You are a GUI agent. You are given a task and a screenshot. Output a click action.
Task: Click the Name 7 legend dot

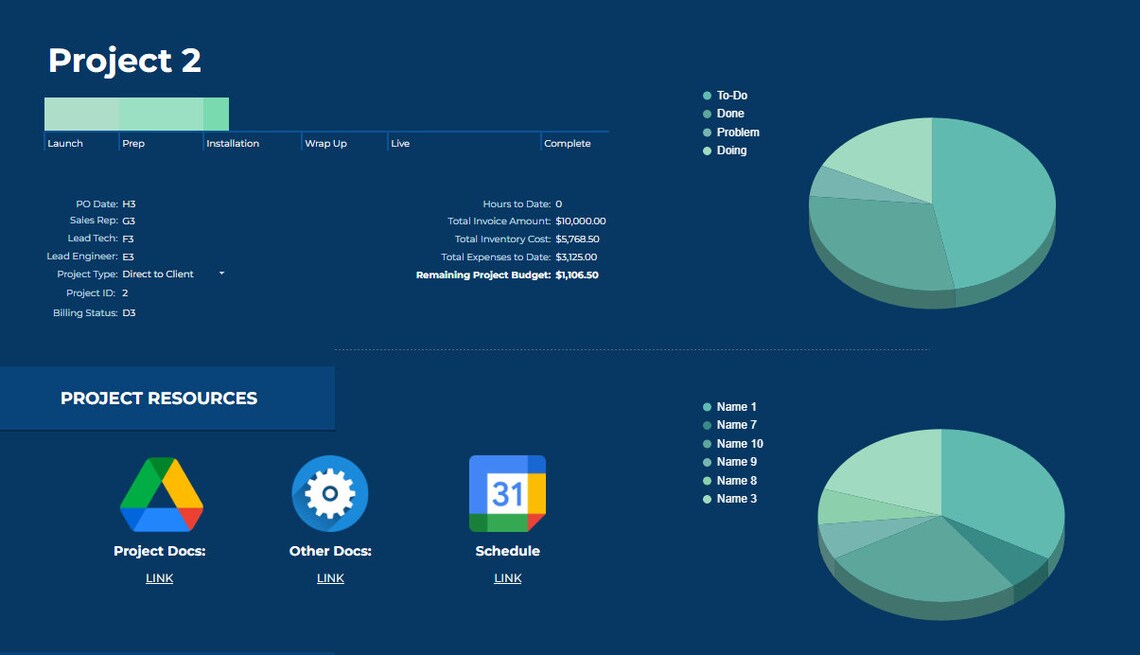point(706,425)
